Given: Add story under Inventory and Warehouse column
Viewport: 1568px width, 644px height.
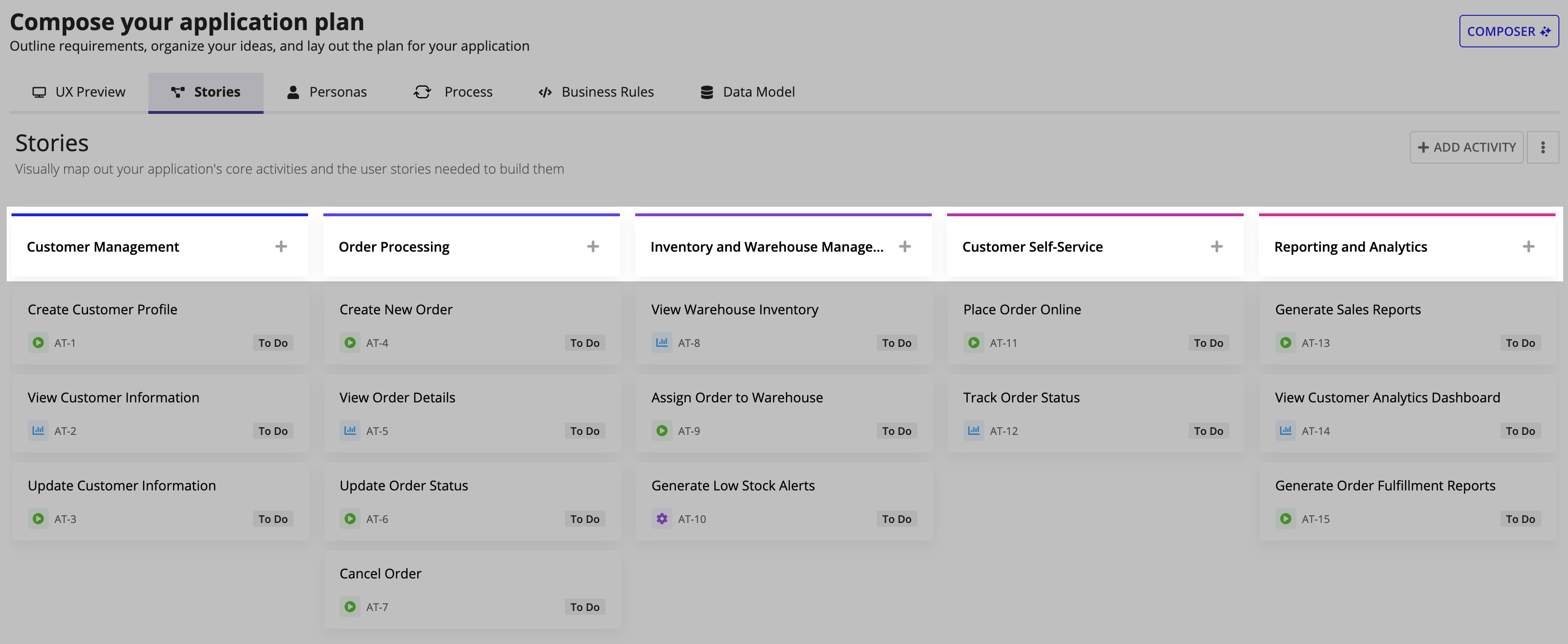Looking at the screenshot, I should (x=905, y=246).
